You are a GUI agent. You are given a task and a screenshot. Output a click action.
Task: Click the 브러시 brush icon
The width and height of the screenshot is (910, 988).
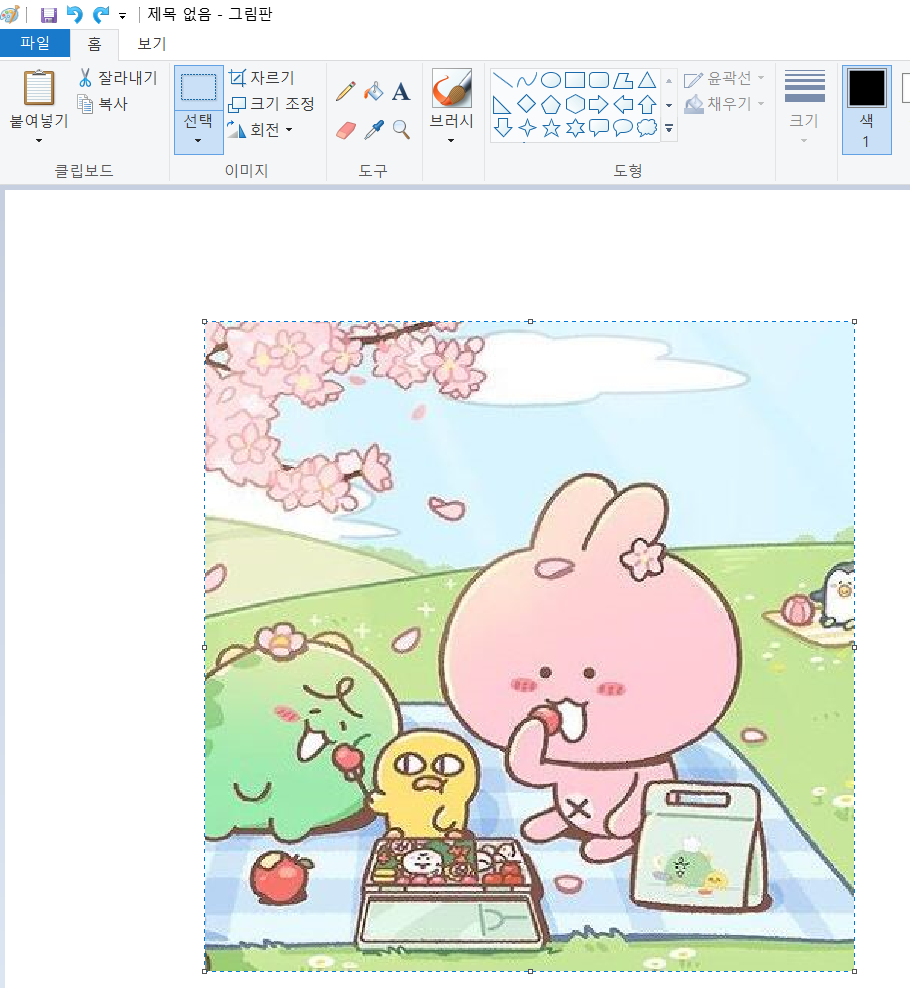[451, 88]
